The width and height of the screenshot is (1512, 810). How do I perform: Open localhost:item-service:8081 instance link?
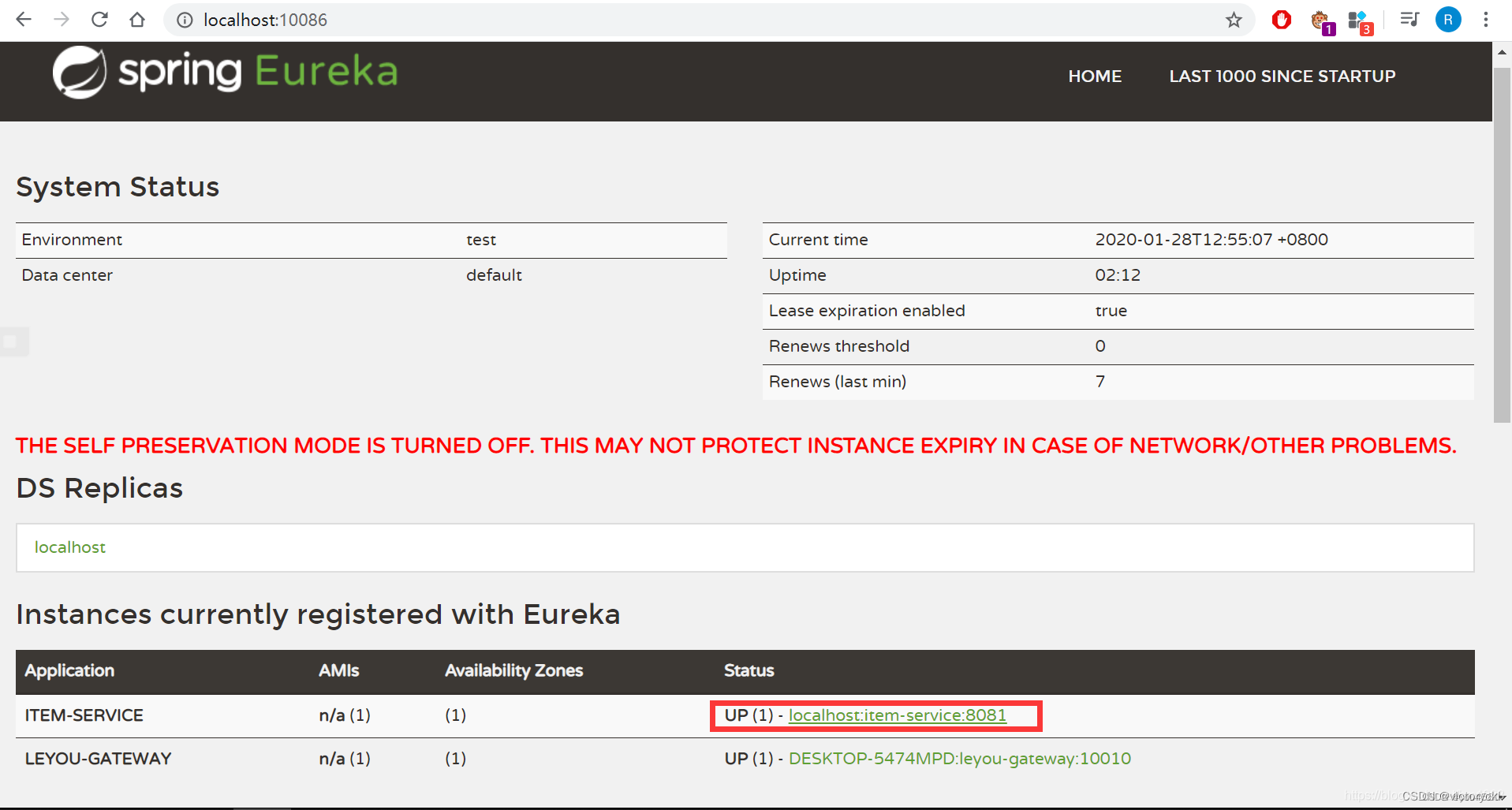[x=898, y=715]
